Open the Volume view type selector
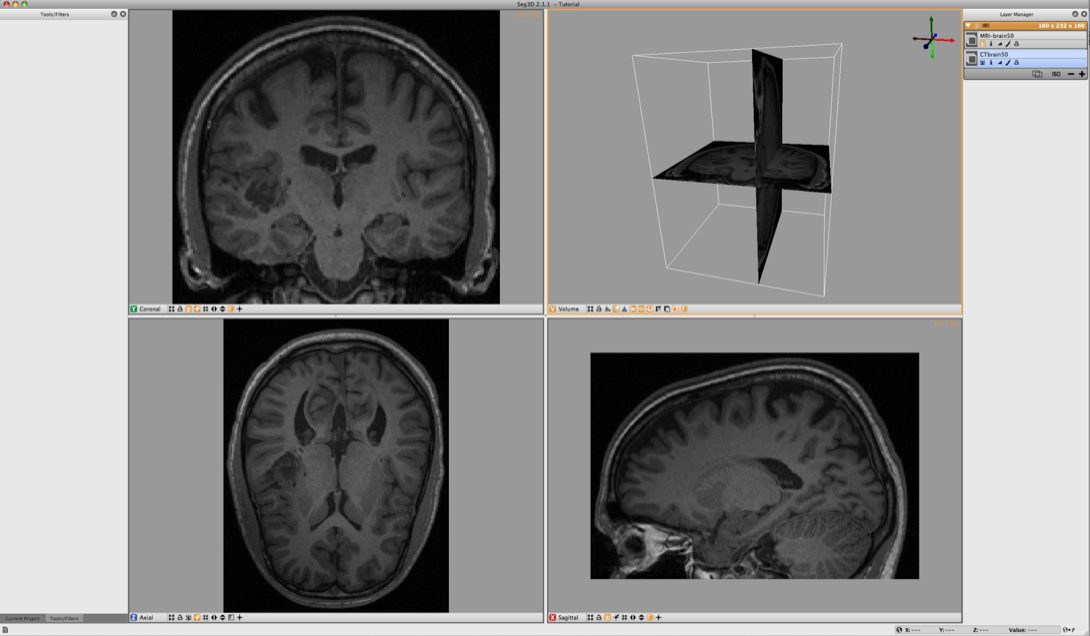The height and width of the screenshot is (636, 1090). click(x=564, y=309)
